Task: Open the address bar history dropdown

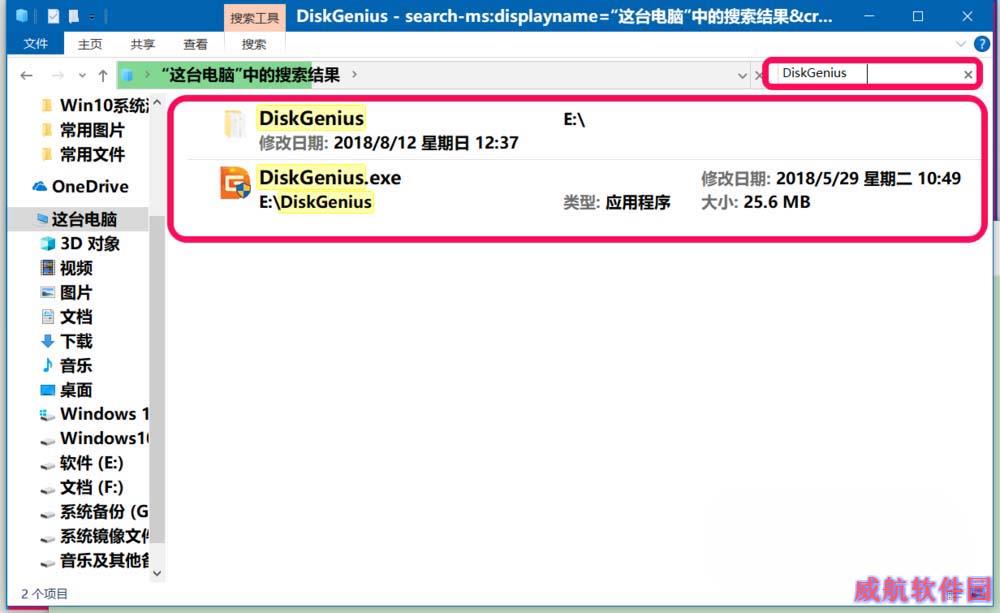Action: coord(742,75)
